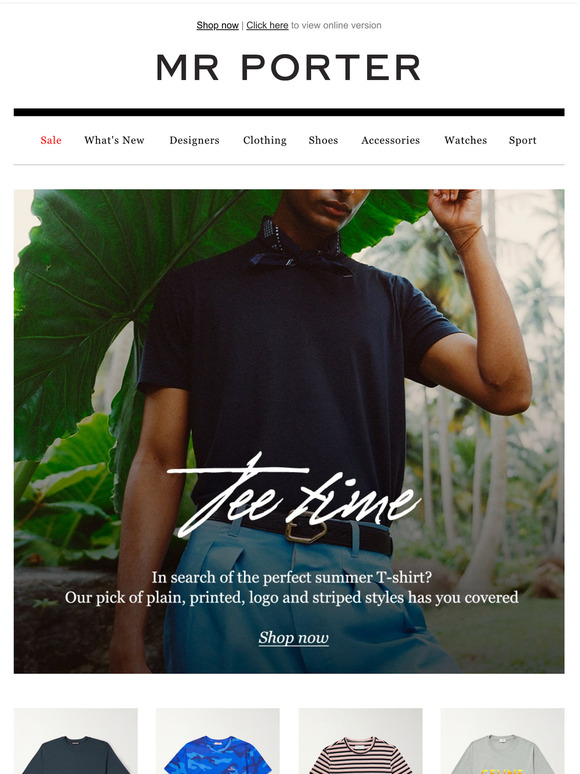Click the Tee time hero banner image
The height and width of the screenshot is (774, 580).
[x=289, y=431]
